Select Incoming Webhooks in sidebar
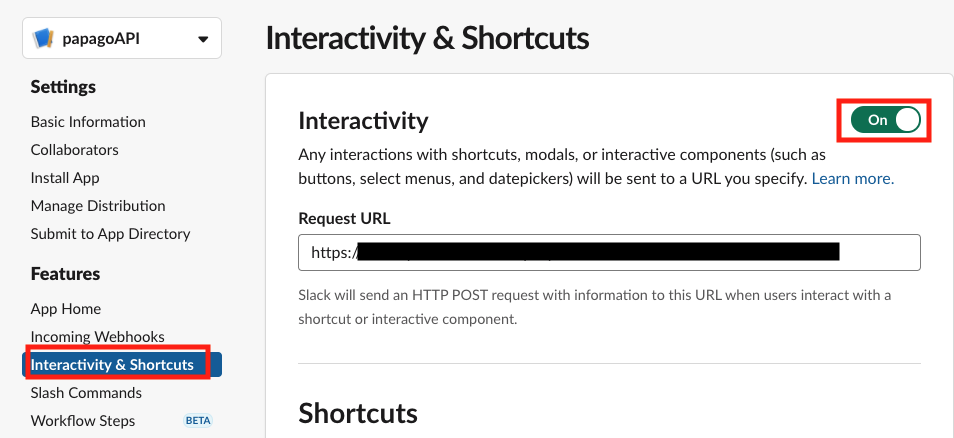Image resolution: width=954 pixels, height=438 pixels. [x=97, y=337]
